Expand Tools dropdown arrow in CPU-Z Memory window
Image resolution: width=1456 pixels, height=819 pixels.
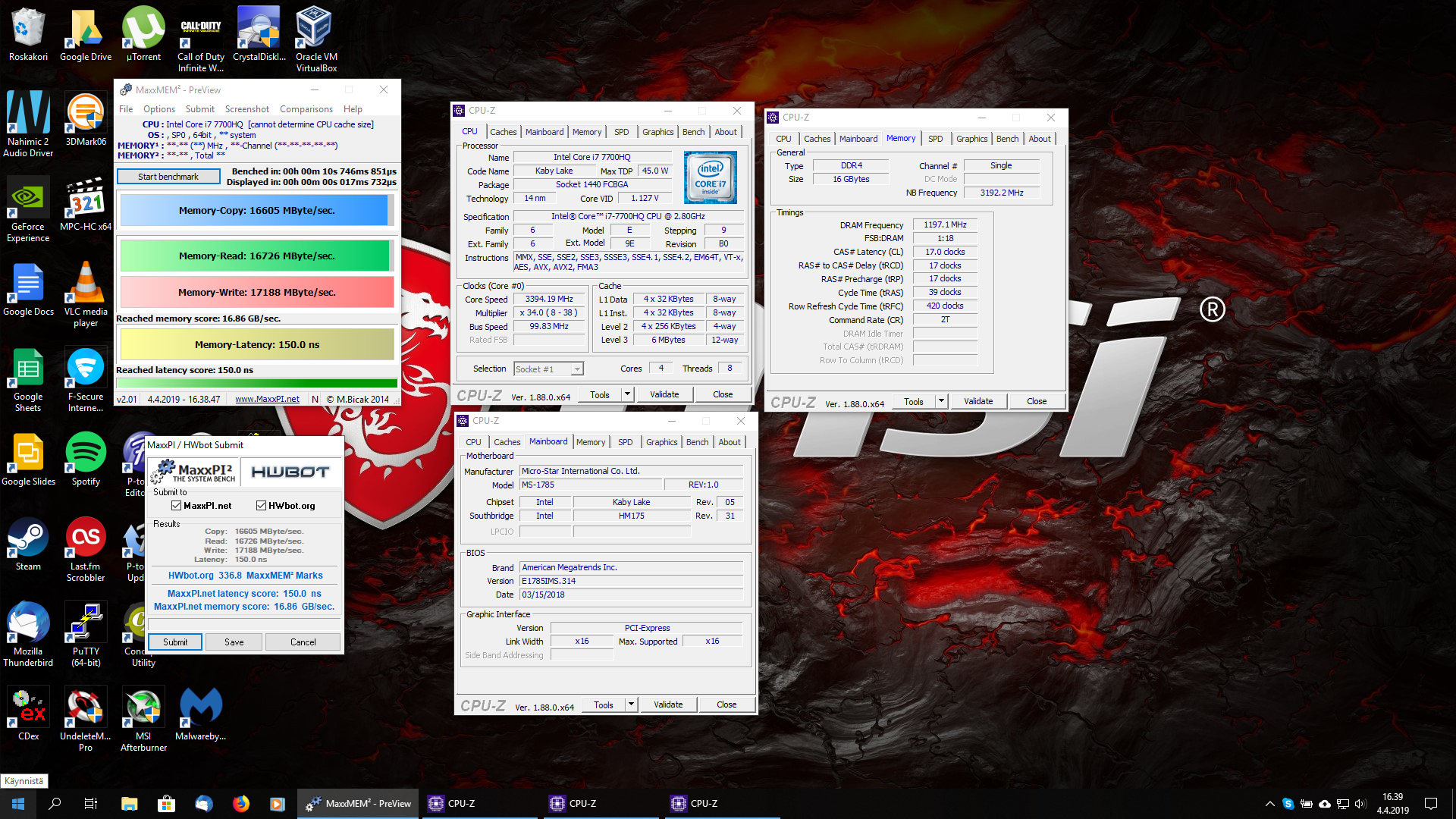pos(941,401)
